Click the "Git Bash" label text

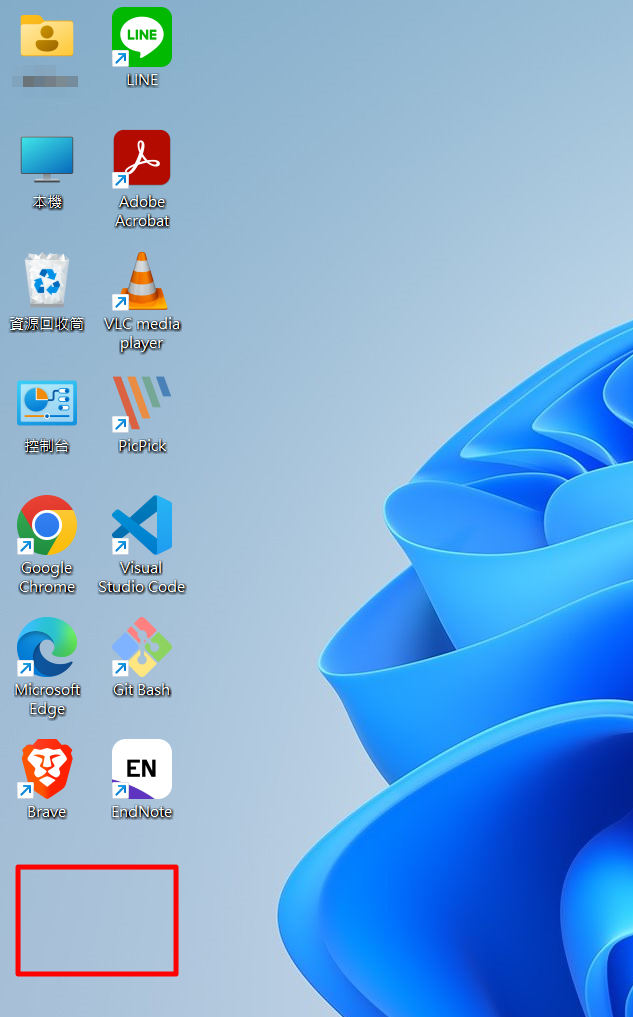pos(141,689)
